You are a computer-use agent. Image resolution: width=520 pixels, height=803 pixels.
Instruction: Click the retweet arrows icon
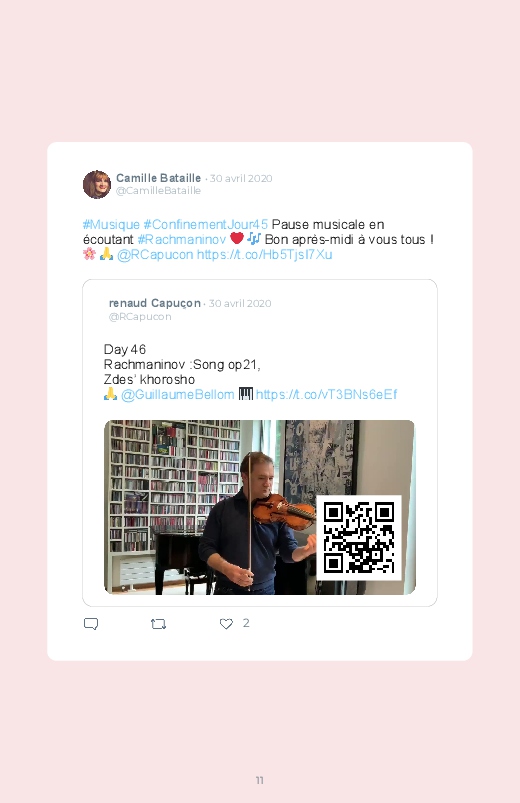[158, 624]
